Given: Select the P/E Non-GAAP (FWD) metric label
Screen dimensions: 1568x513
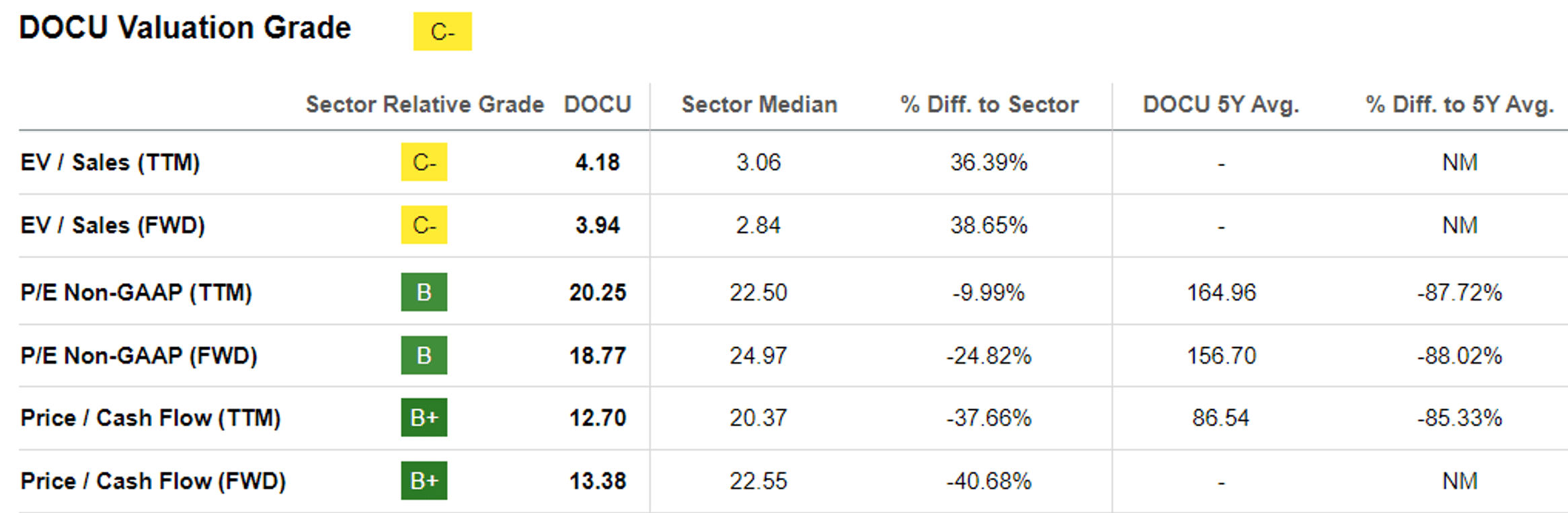Looking at the screenshot, I should pyautogui.click(x=139, y=355).
